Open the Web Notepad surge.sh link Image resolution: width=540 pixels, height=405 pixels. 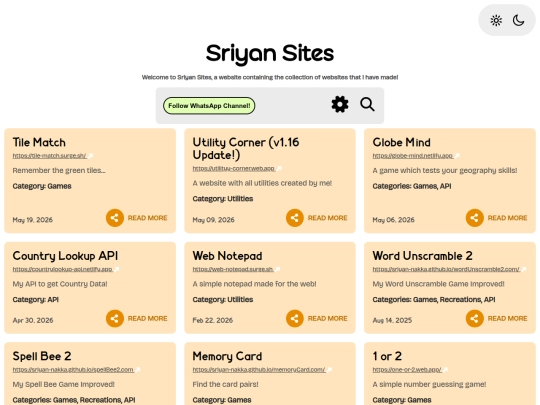pyautogui.click(x=236, y=269)
